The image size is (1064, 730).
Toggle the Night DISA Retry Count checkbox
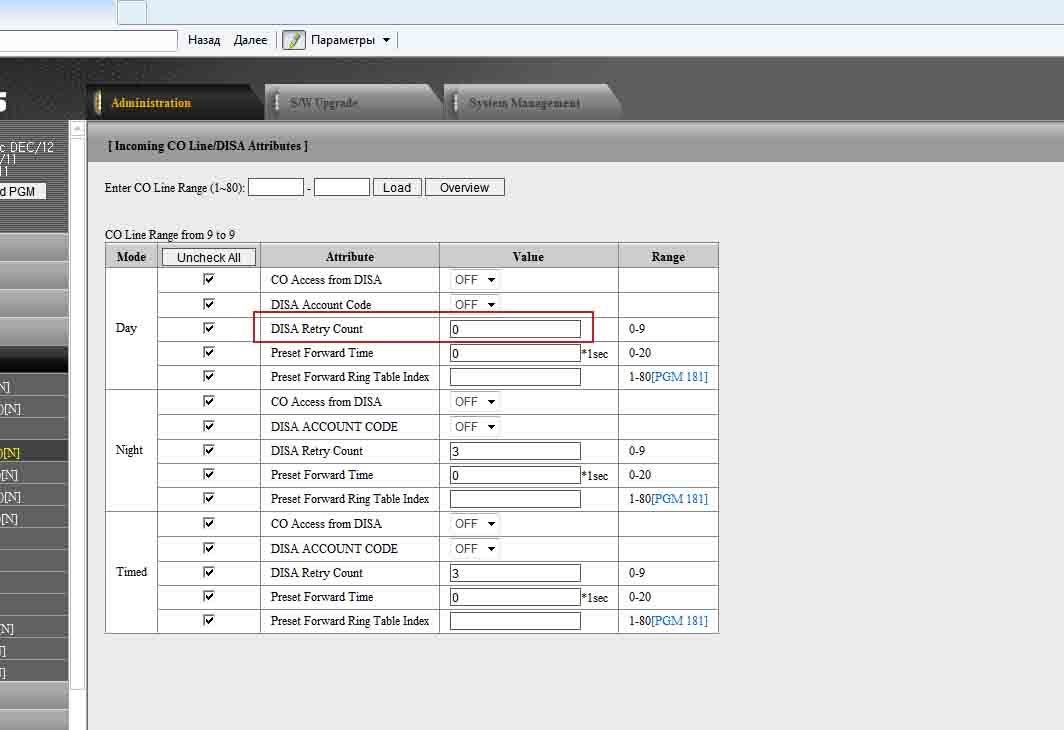point(209,451)
